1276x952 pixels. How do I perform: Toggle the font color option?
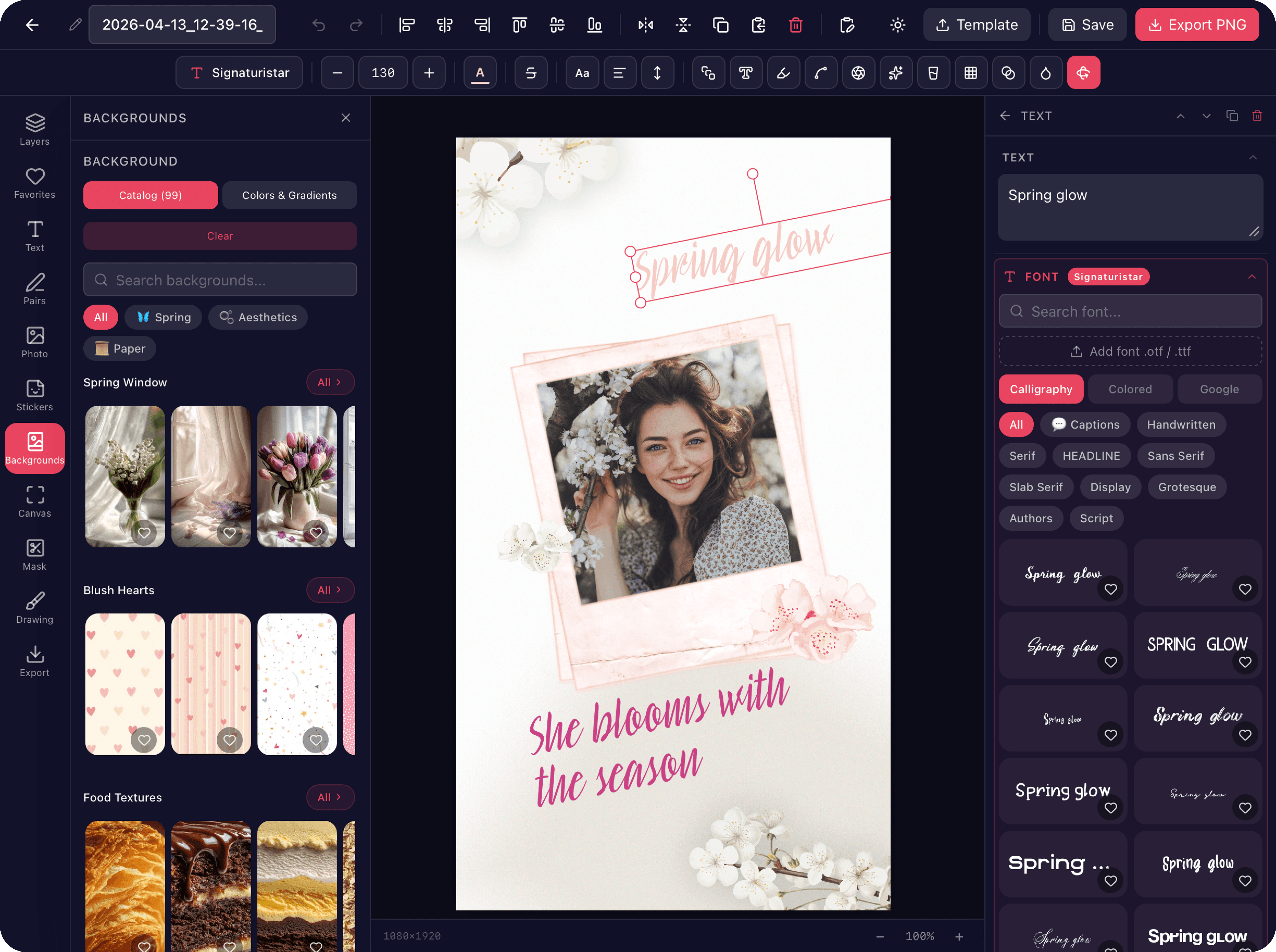[x=479, y=73]
